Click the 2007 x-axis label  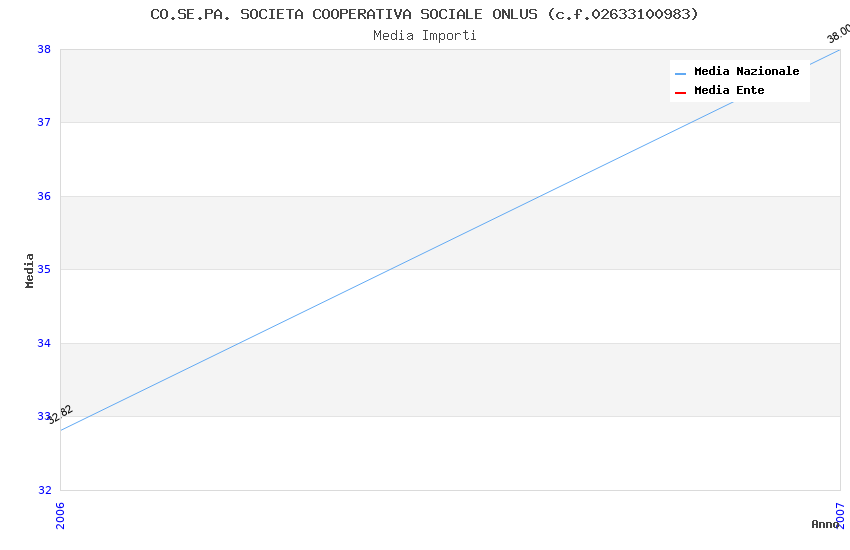tap(840, 515)
